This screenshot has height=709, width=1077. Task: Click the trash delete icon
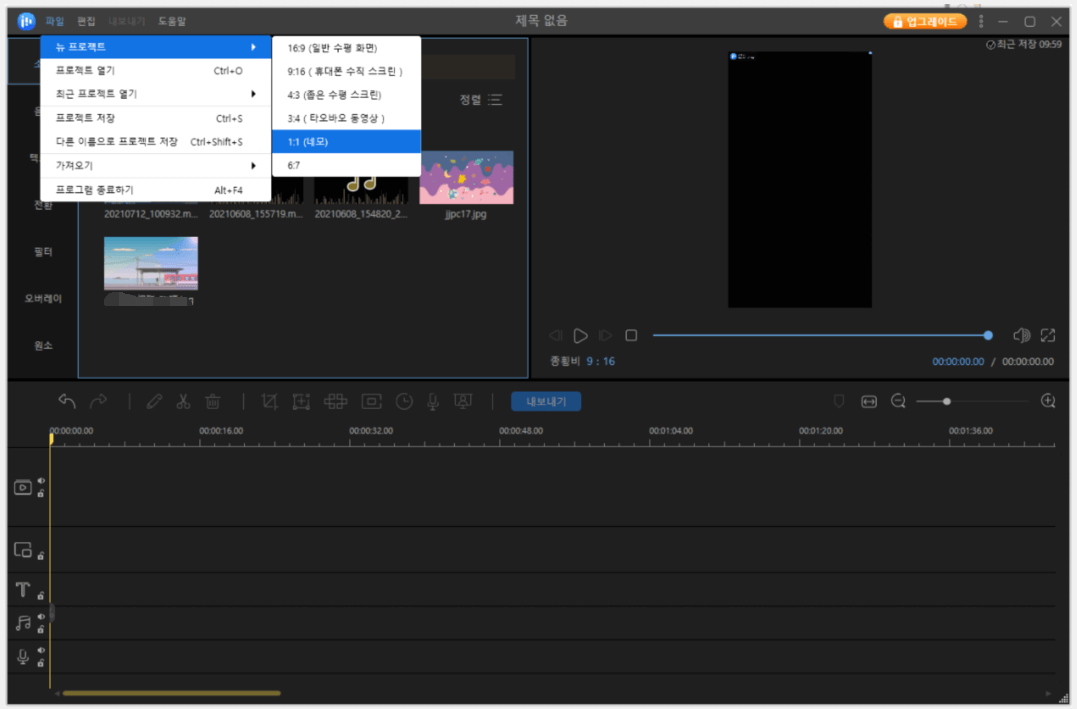click(213, 401)
